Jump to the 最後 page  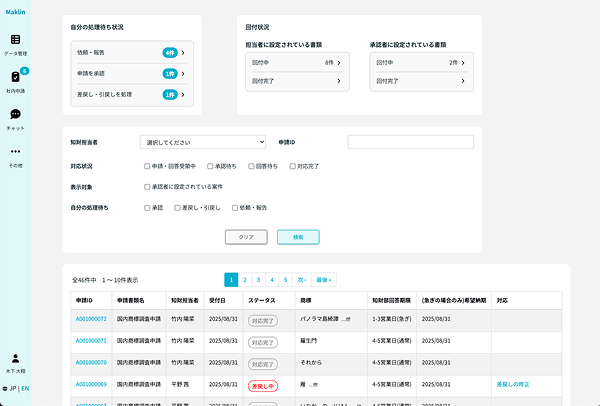[x=323, y=280]
